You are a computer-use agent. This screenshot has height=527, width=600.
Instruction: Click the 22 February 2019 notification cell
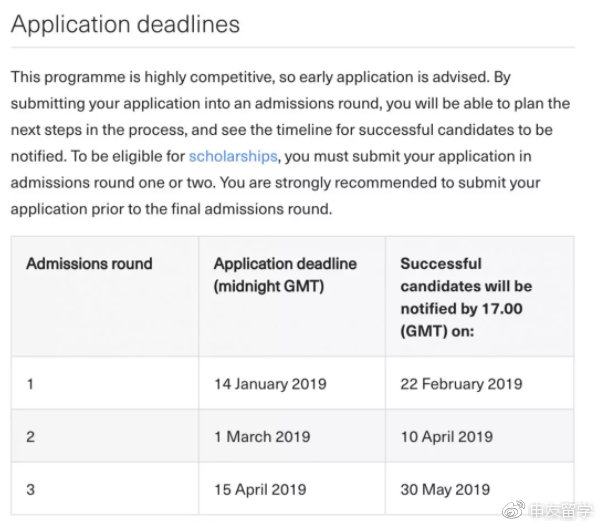(479, 383)
